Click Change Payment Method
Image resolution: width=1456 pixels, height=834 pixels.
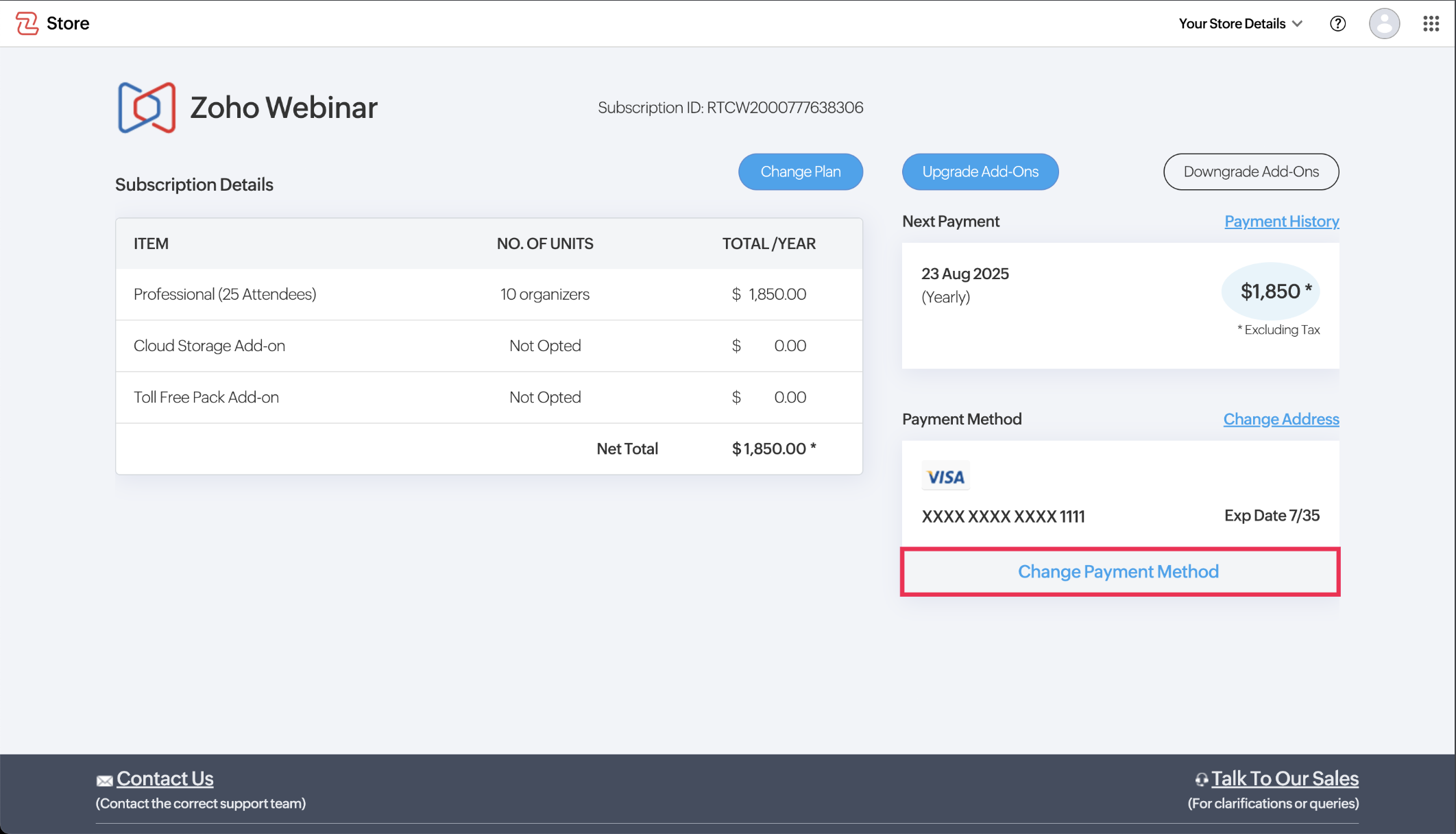click(x=1119, y=571)
